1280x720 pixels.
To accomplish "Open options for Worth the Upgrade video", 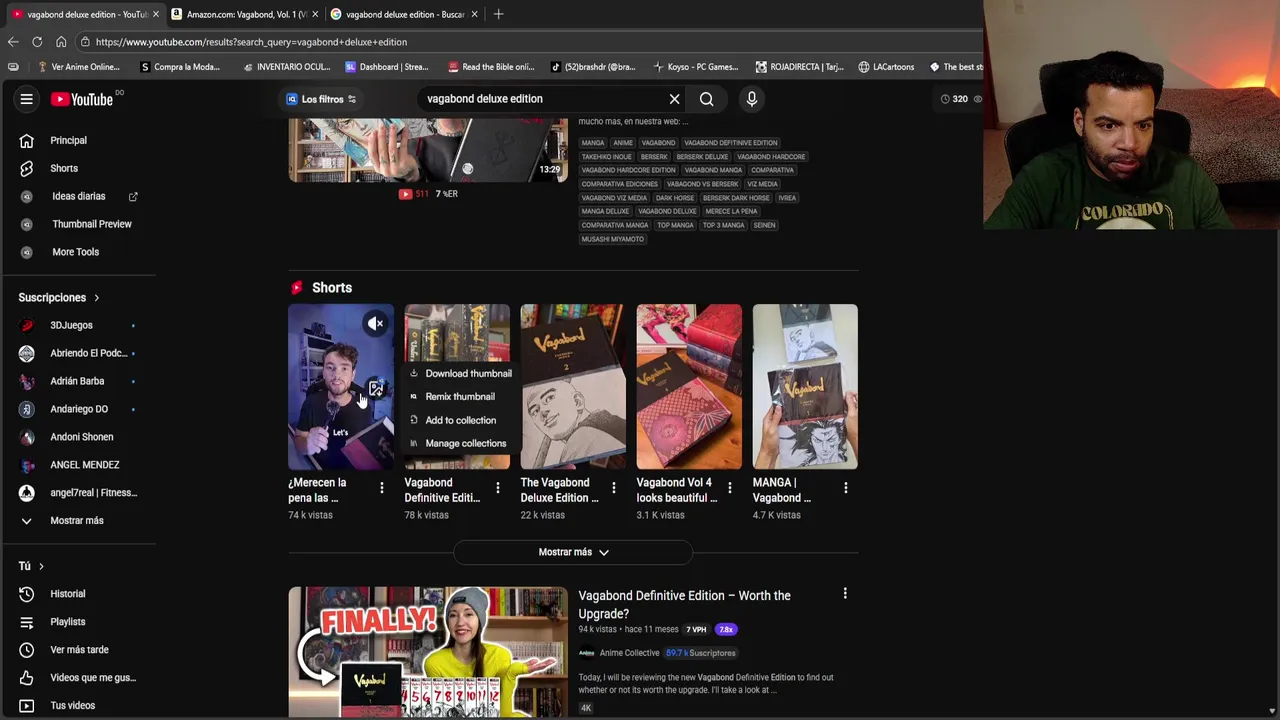I will 845,594.
